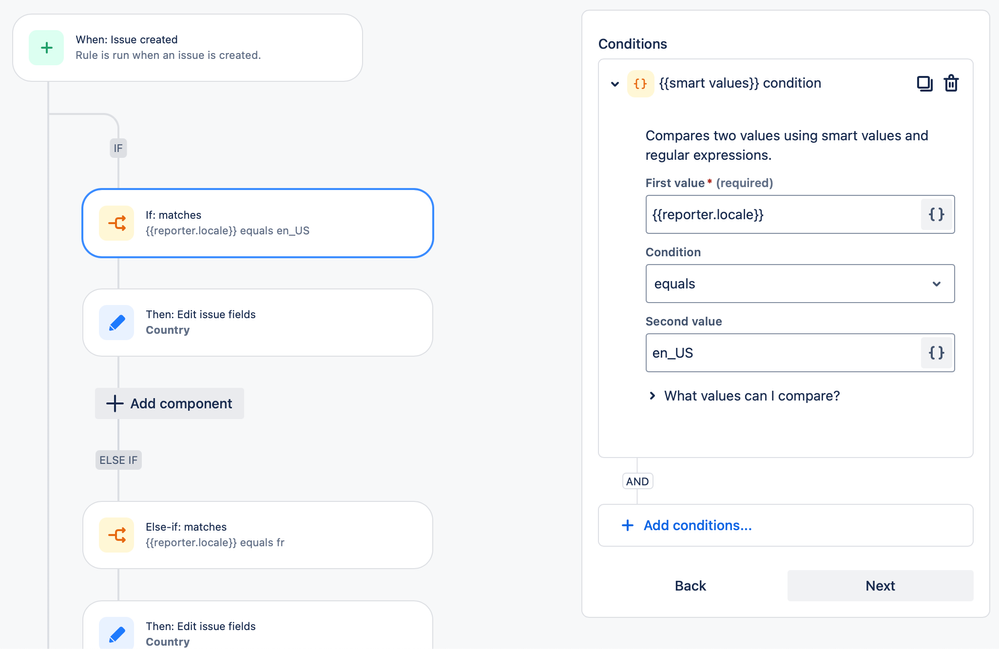Click inside the First value input field
The width and height of the screenshot is (999, 649).
[x=780, y=214]
